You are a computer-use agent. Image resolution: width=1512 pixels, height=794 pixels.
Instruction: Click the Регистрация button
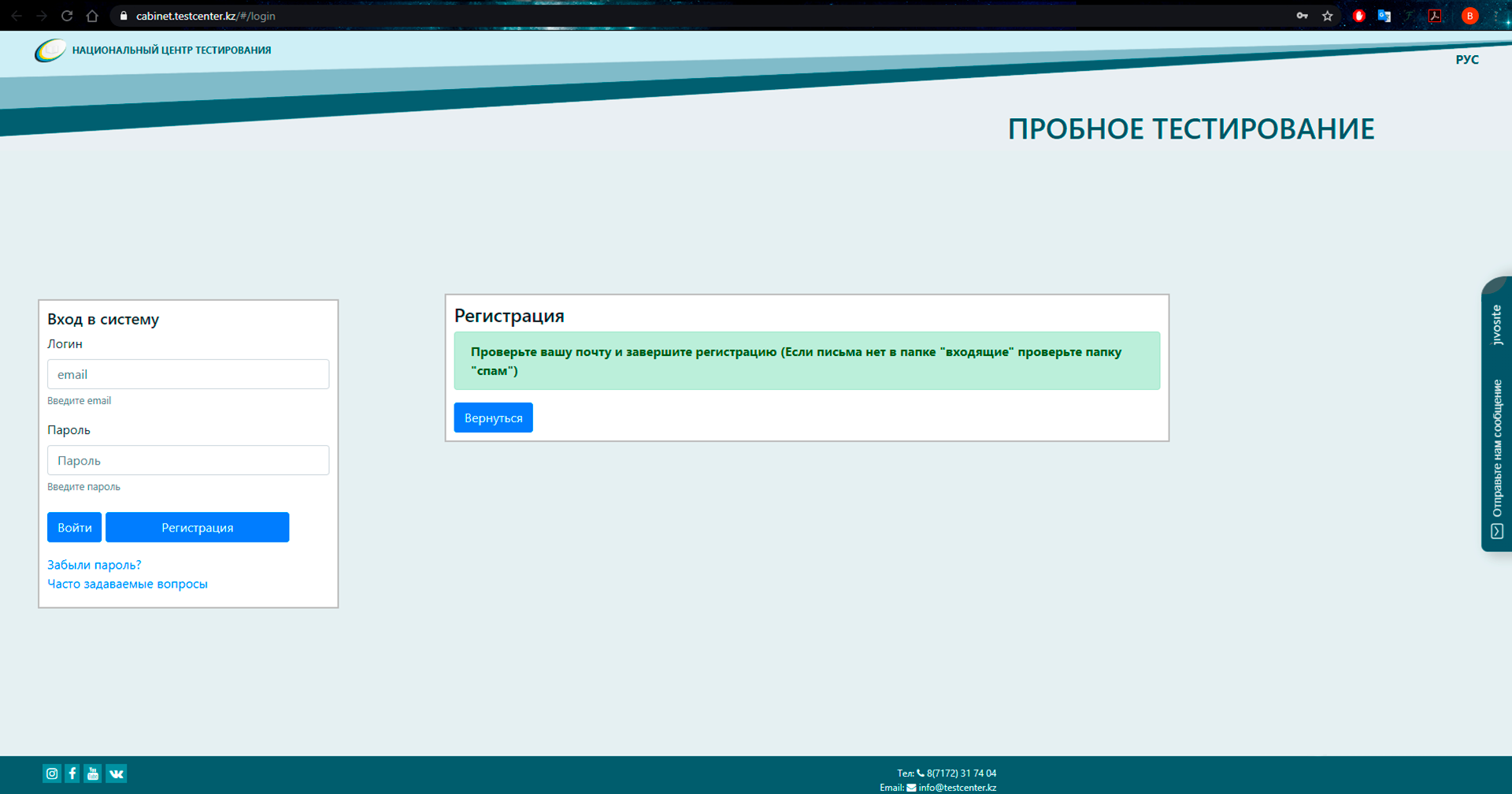pyautogui.click(x=197, y=527)
